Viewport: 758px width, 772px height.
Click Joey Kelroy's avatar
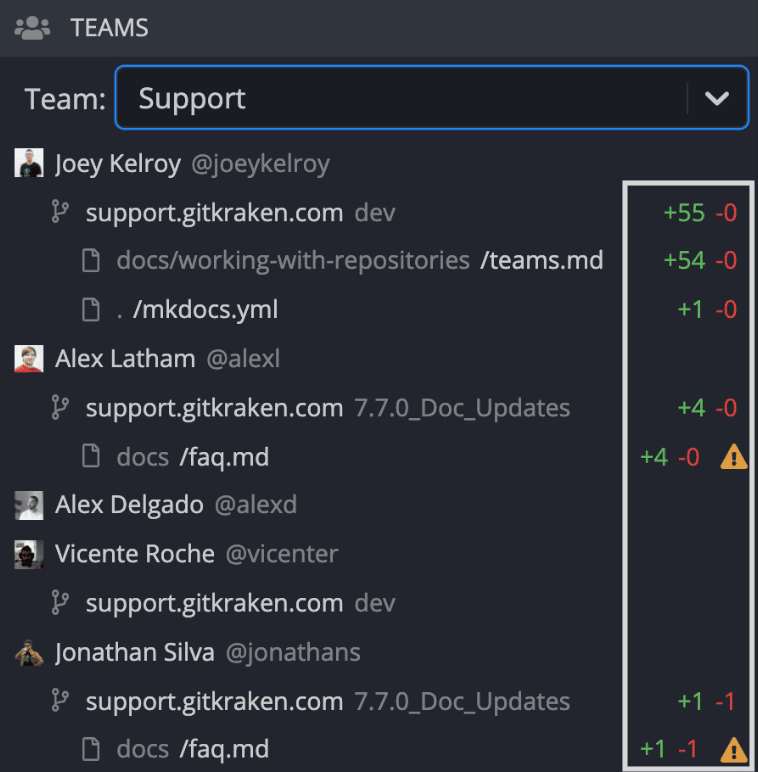click(x=29, y=163)
